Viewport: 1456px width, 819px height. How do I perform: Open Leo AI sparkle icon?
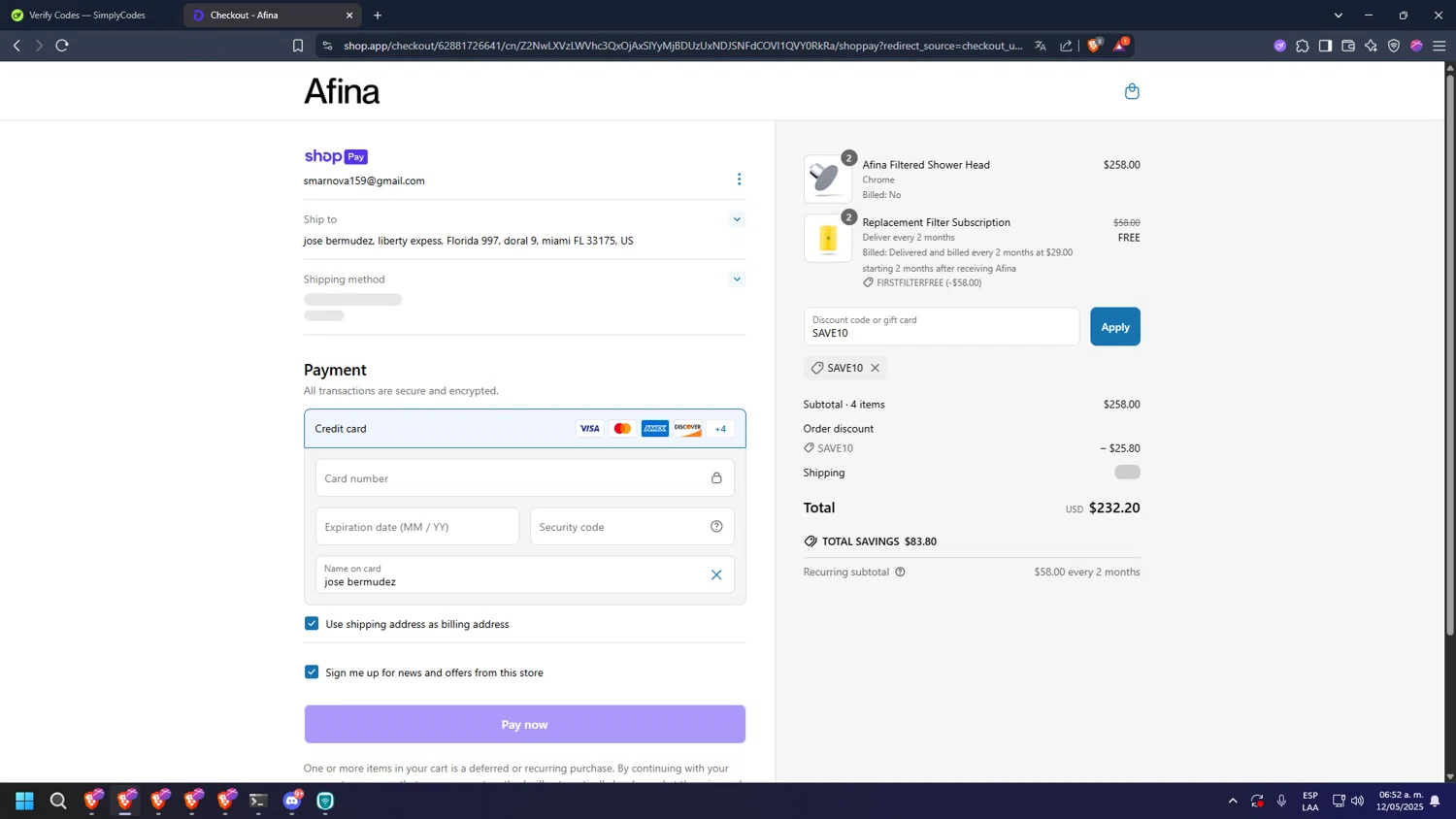coord(1371,46)
